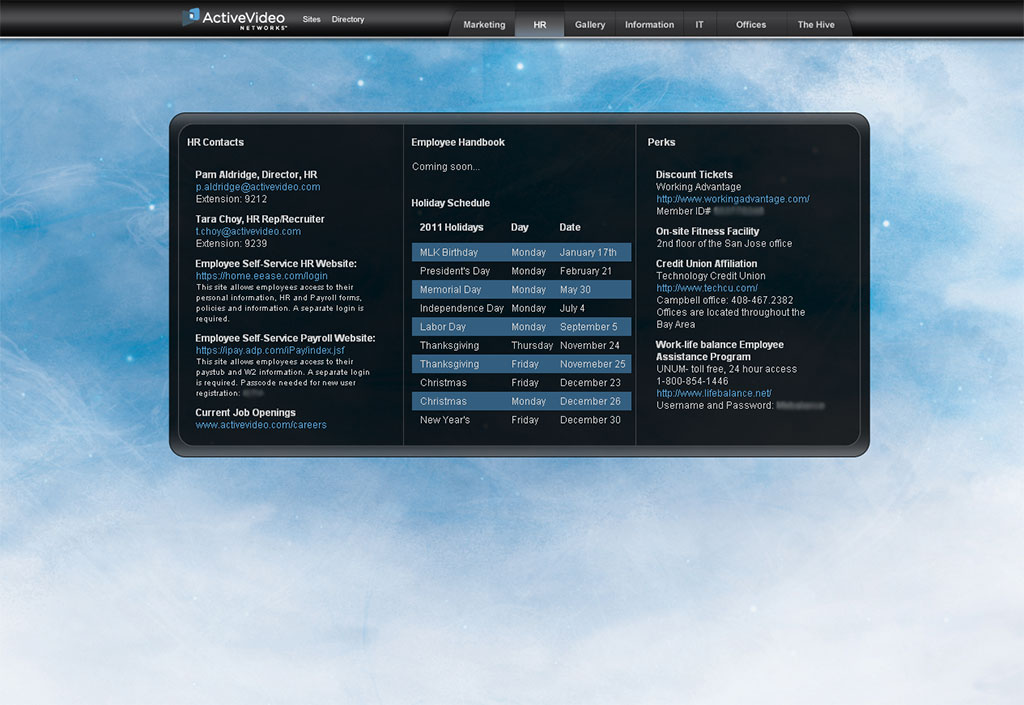Select the New Year's row
The height and width of the screenshot is (705, 1024).
point(521,420)
